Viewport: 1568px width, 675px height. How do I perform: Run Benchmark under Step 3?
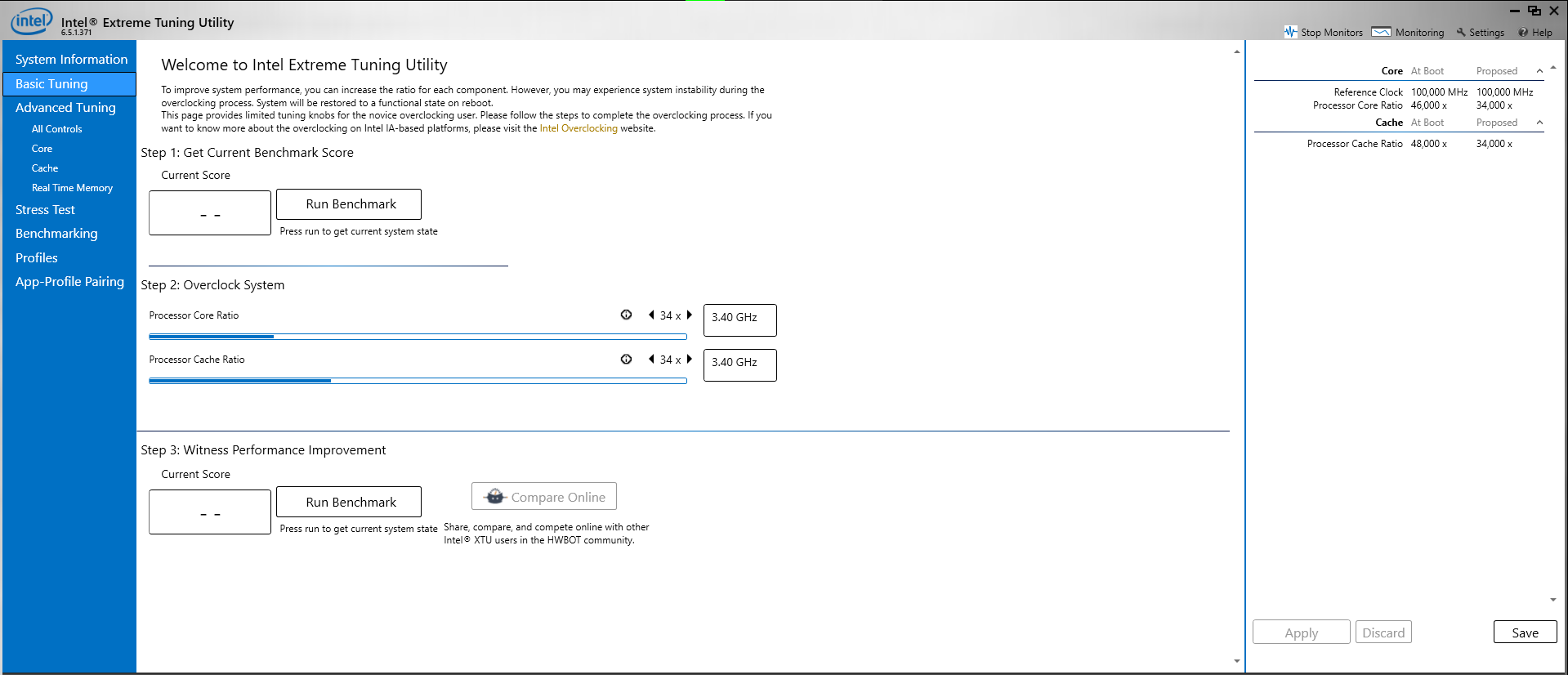click(349, 502)
